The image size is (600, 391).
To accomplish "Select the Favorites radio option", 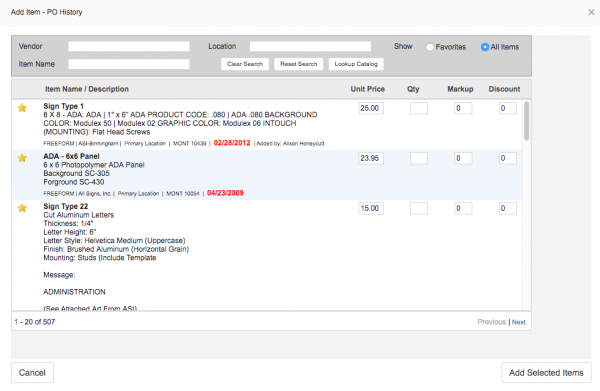I will pyautogui.click(x=430, y=47).
